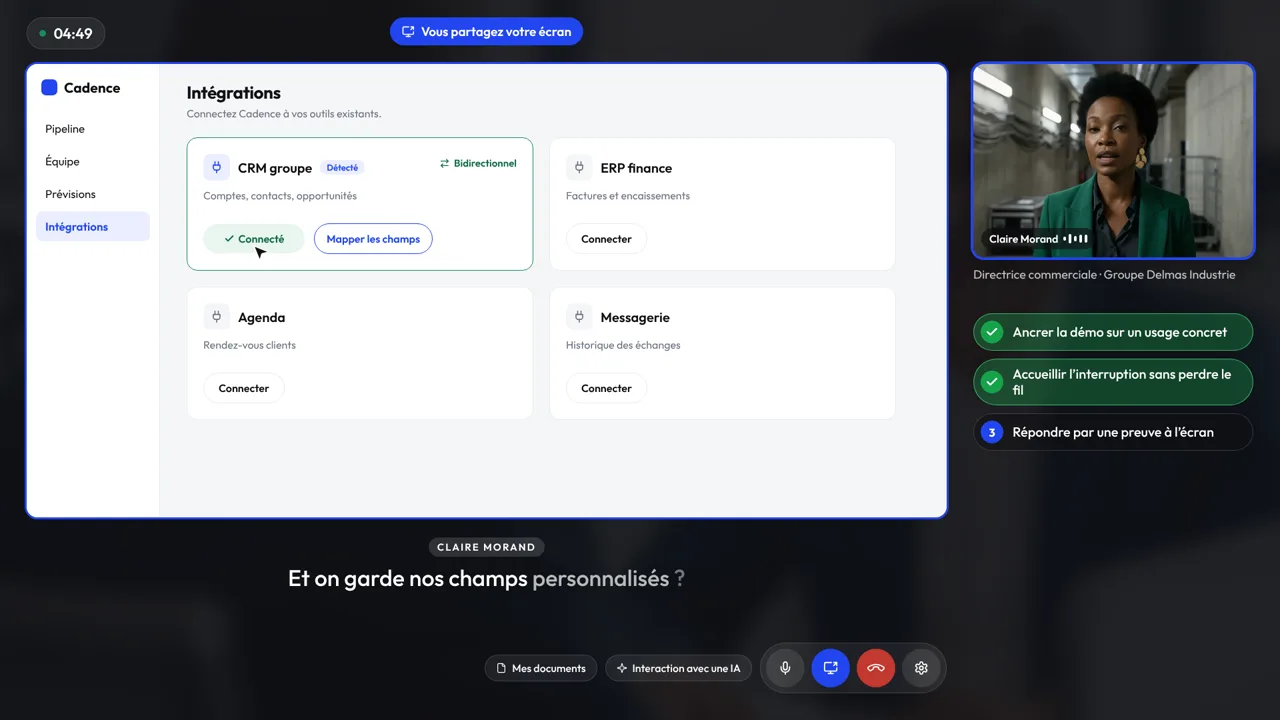The height and width of the screenshot is (720, 1280).
Task: Click the Détecté badge
Action: (x=343, y=168)
